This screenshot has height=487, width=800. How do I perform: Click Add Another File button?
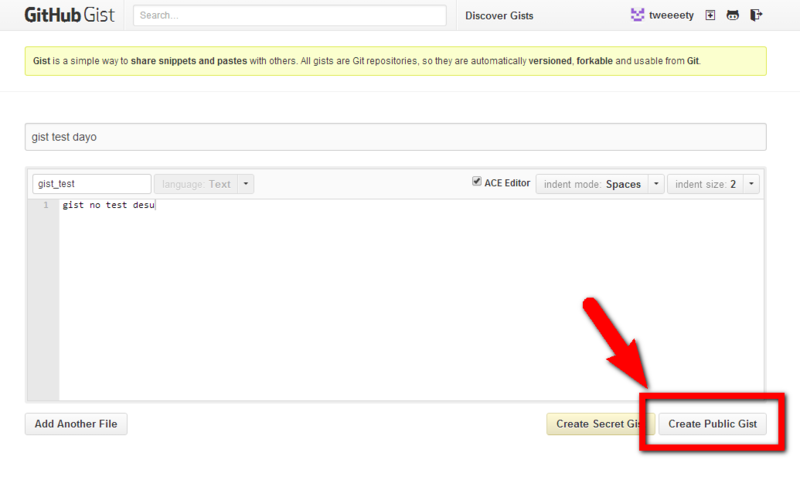click(x=76, y=424)
